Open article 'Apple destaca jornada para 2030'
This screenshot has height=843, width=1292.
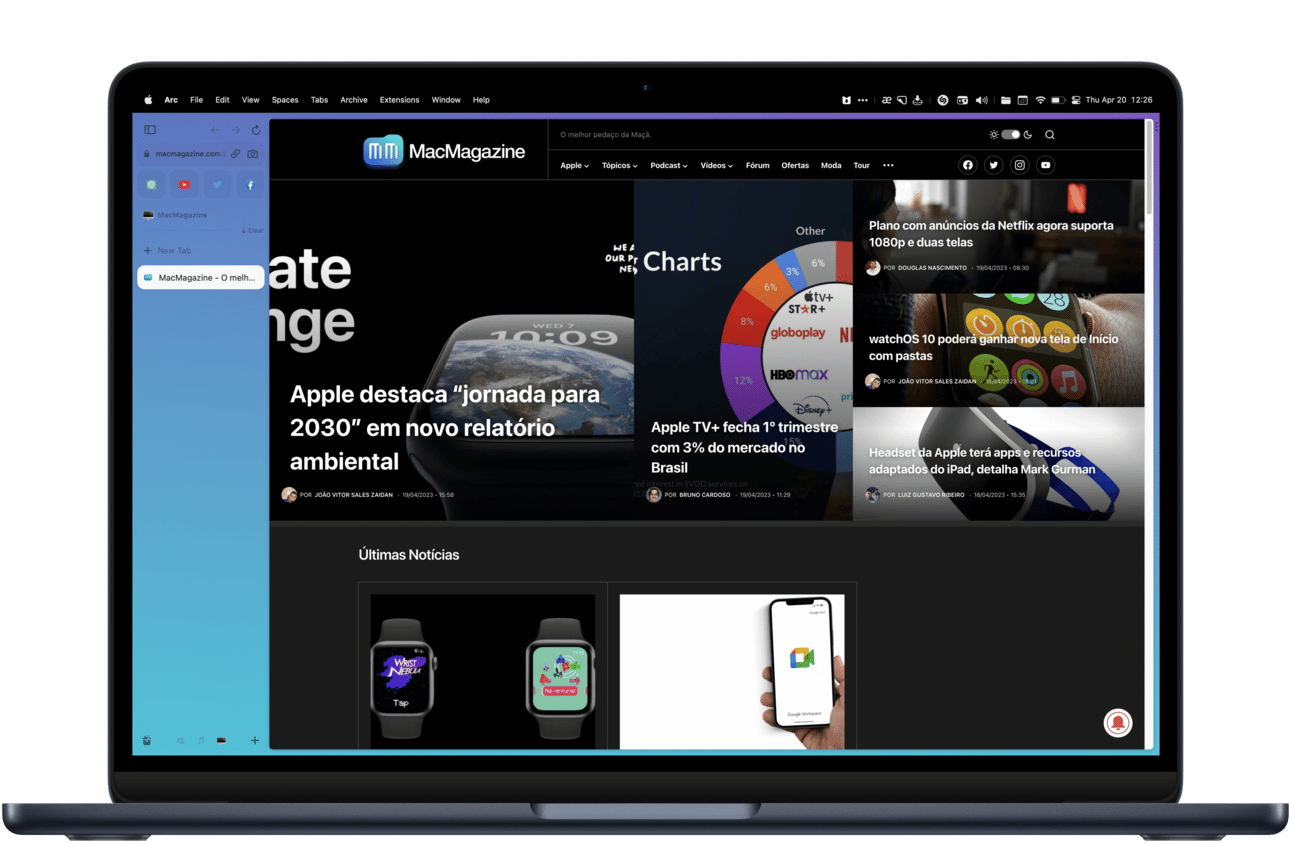[445, 427]
